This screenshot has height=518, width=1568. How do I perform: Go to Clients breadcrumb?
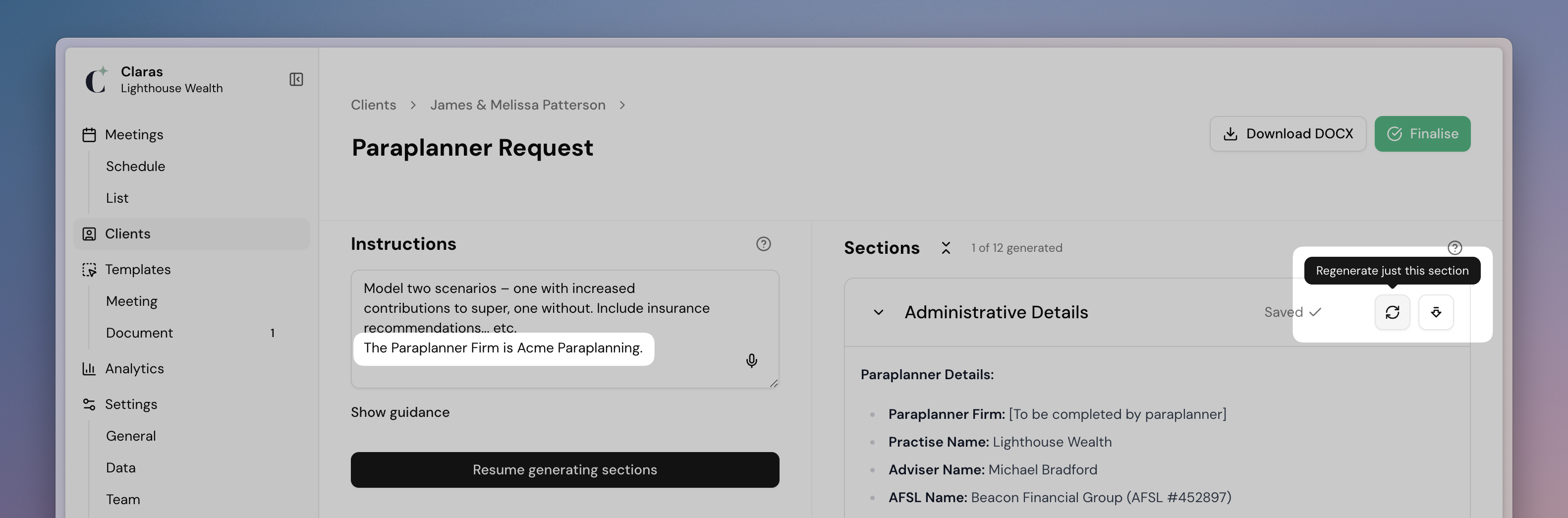pos(373,105)
